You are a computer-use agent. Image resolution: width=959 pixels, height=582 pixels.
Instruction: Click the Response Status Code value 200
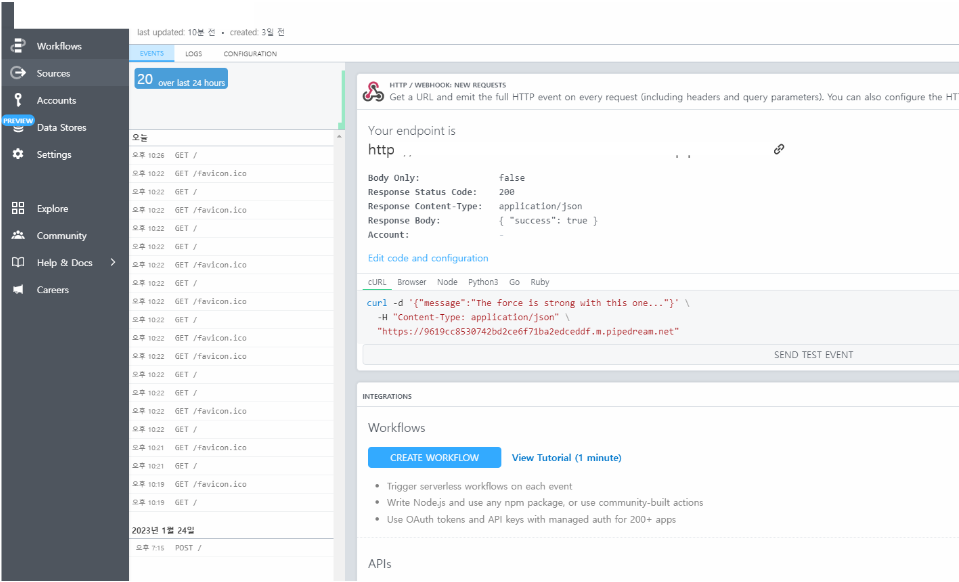point(506,192)
